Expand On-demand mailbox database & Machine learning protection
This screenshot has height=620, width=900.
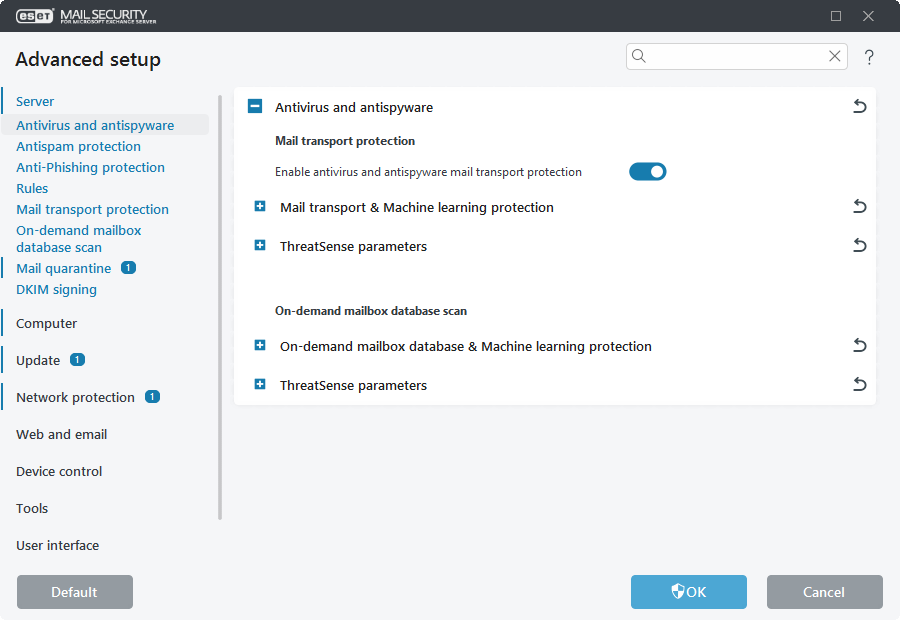click(x=260, y=345)
